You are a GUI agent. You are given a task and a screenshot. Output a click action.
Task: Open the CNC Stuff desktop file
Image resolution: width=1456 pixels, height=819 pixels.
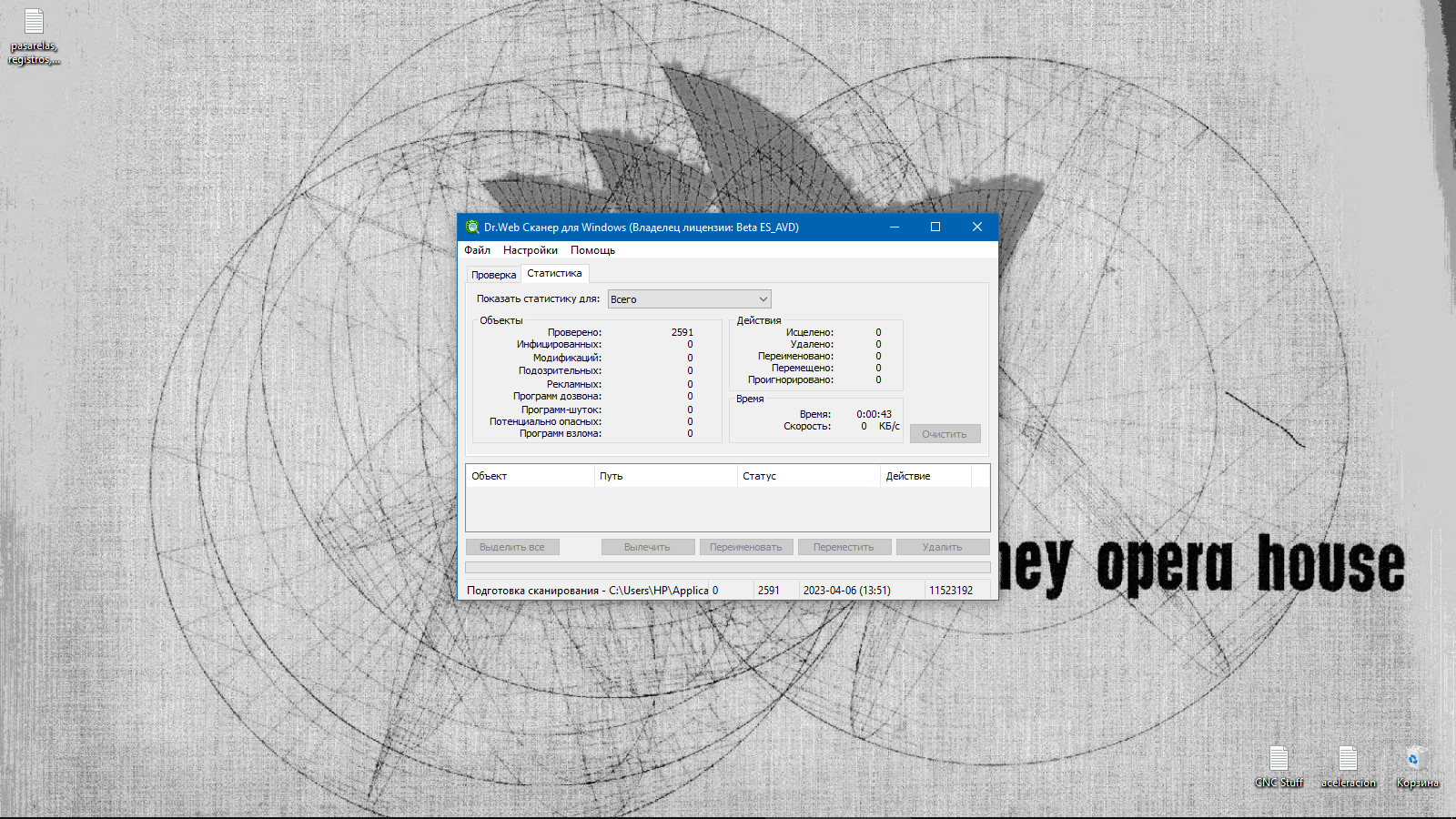[1279, 766]
